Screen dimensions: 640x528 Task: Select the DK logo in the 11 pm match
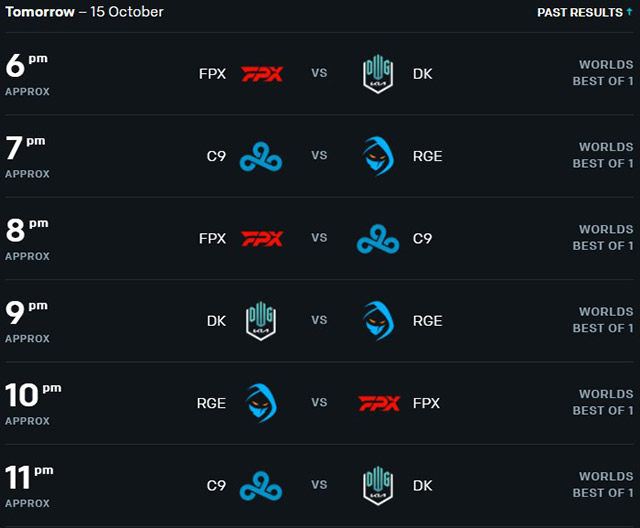tap(378, 486)
